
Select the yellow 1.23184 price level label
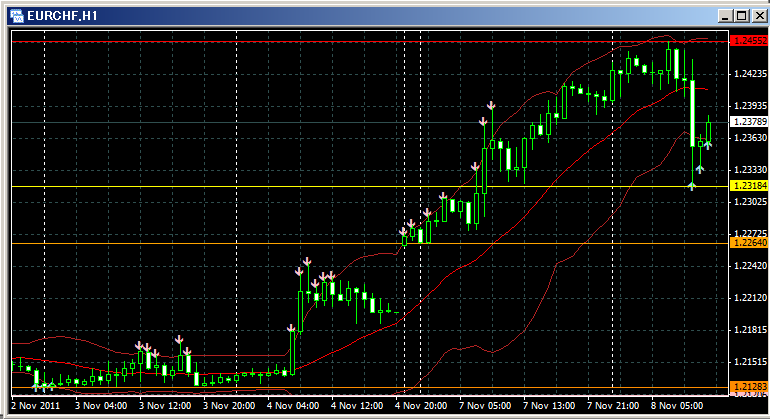coord(747,186)
